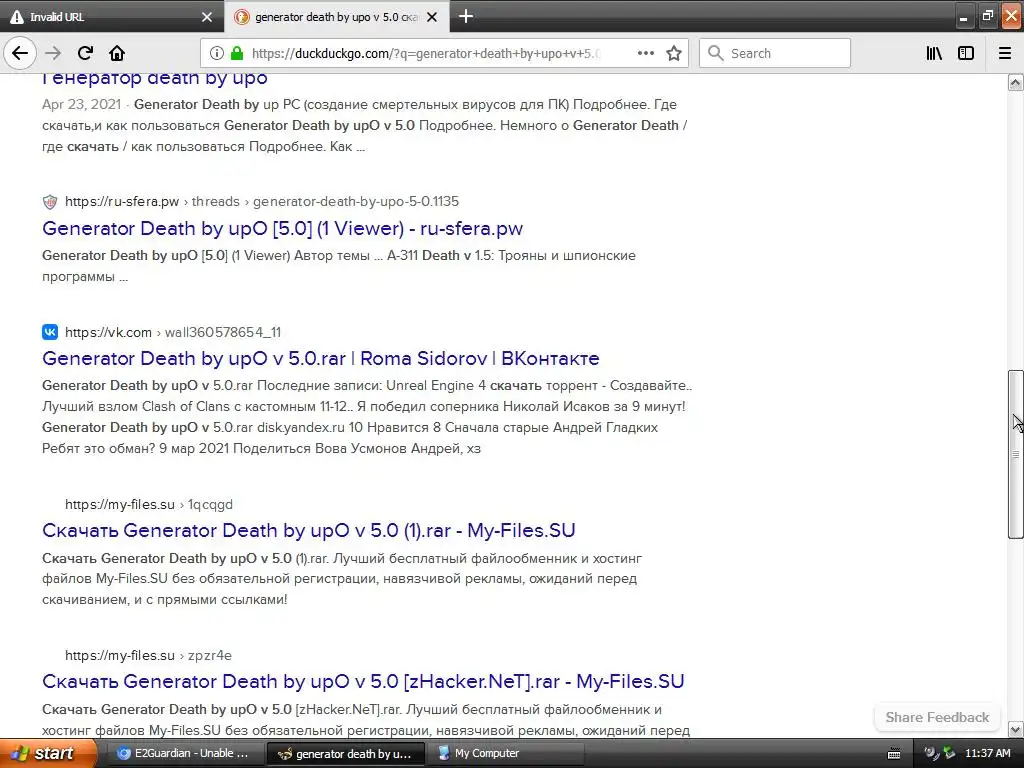The height and width of the screenshot is (768, 1024).
Task: Minimize the Firefox window
Action: click(963, 16)
